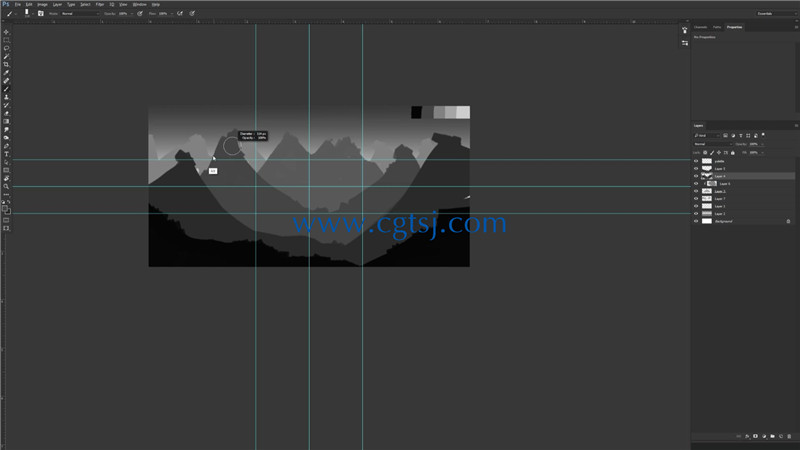Select the Brush tool in toolbox

[6, 89]
